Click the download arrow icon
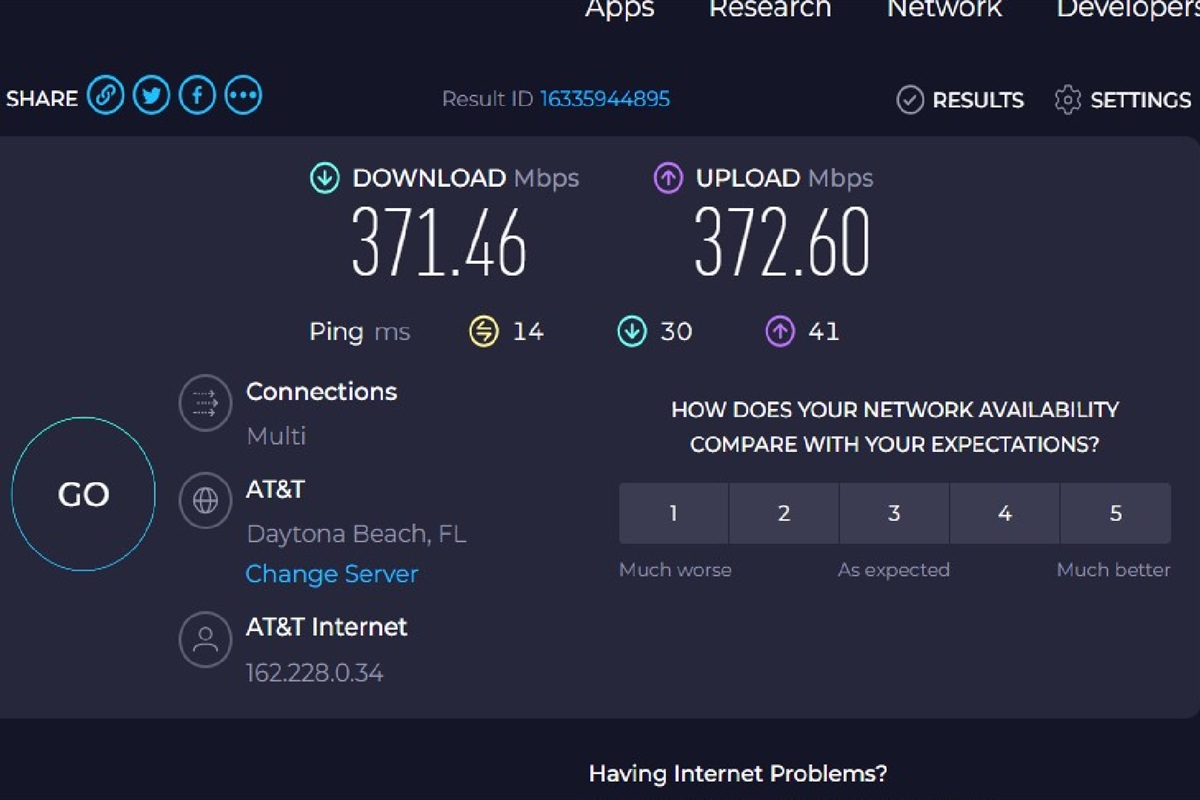The width and height of the screenshot is (1200, 800). coord(324,179)
